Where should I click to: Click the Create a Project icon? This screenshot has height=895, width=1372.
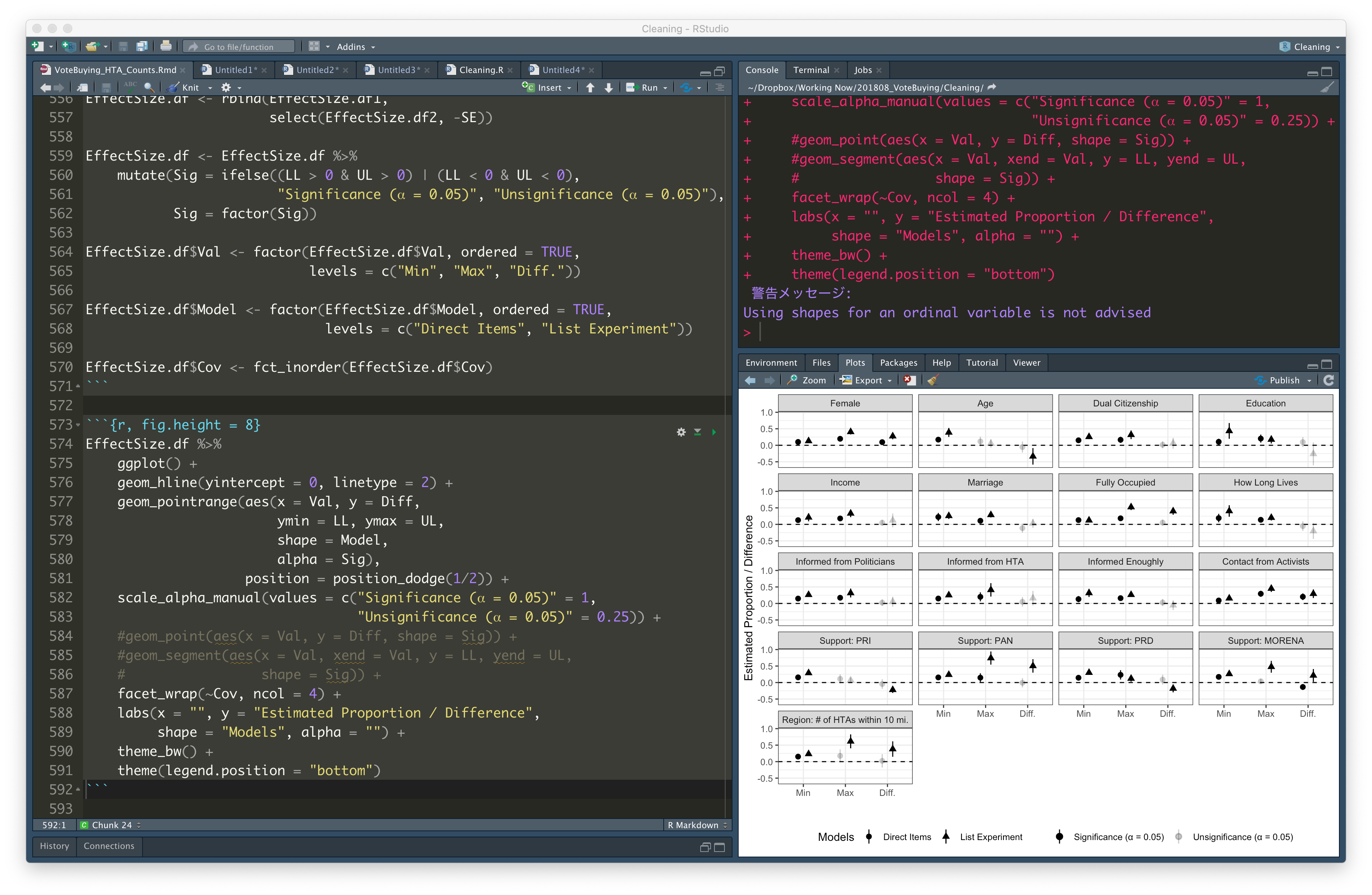(x=68, y=47)
